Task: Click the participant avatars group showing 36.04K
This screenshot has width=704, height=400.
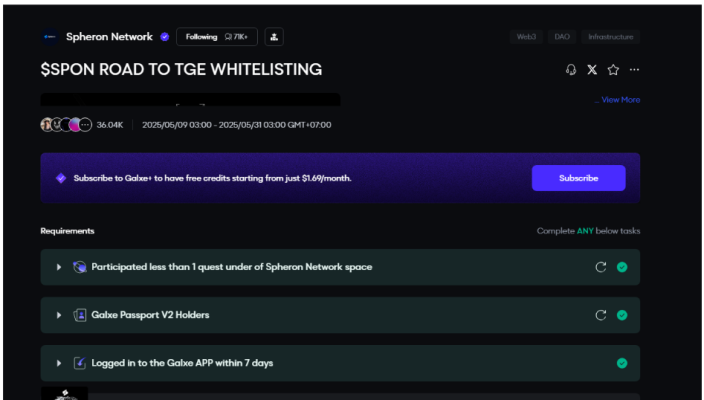Action: click(x=66, y=125)
